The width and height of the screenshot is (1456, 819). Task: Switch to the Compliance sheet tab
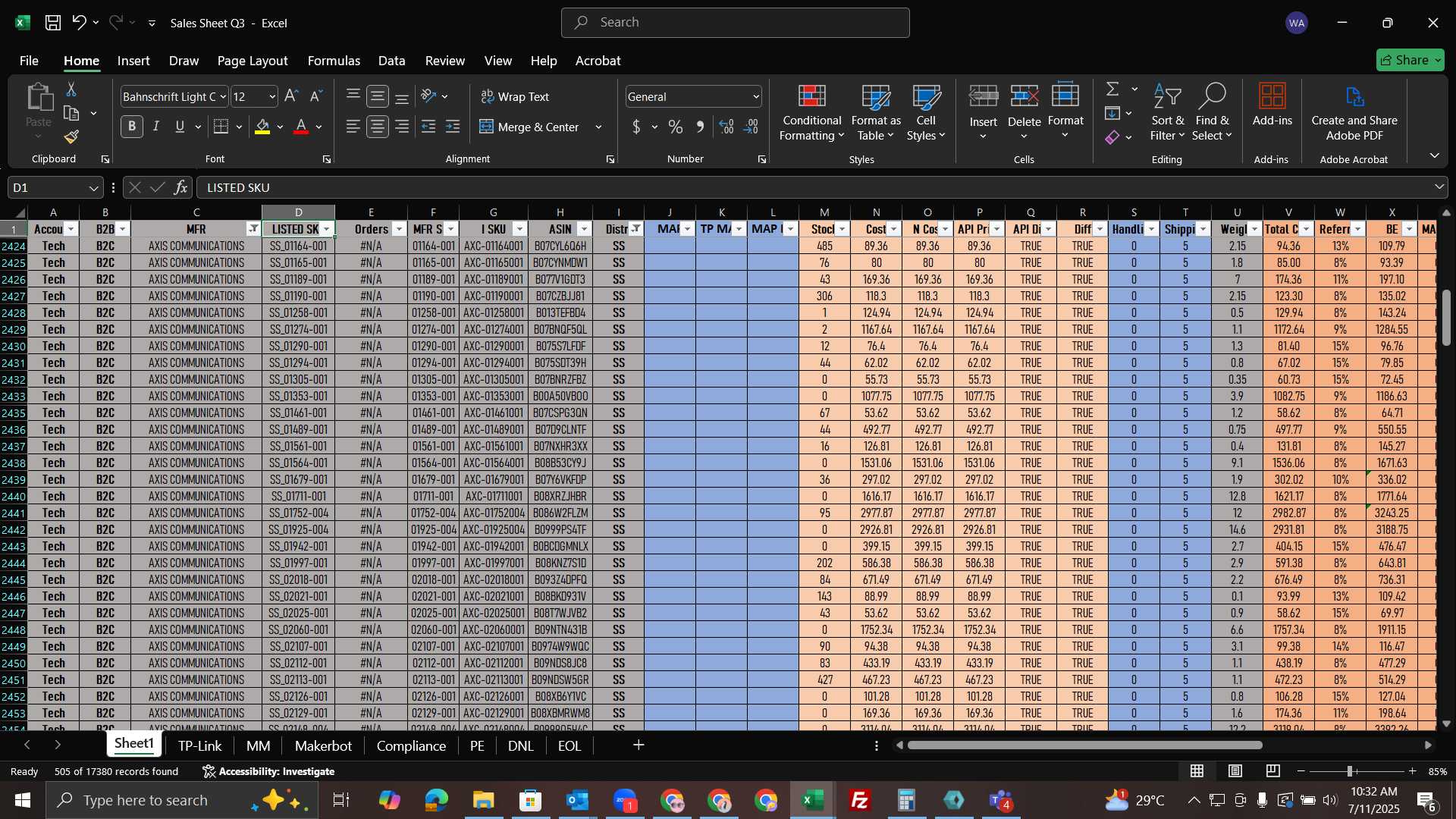[x=411, y=745]
